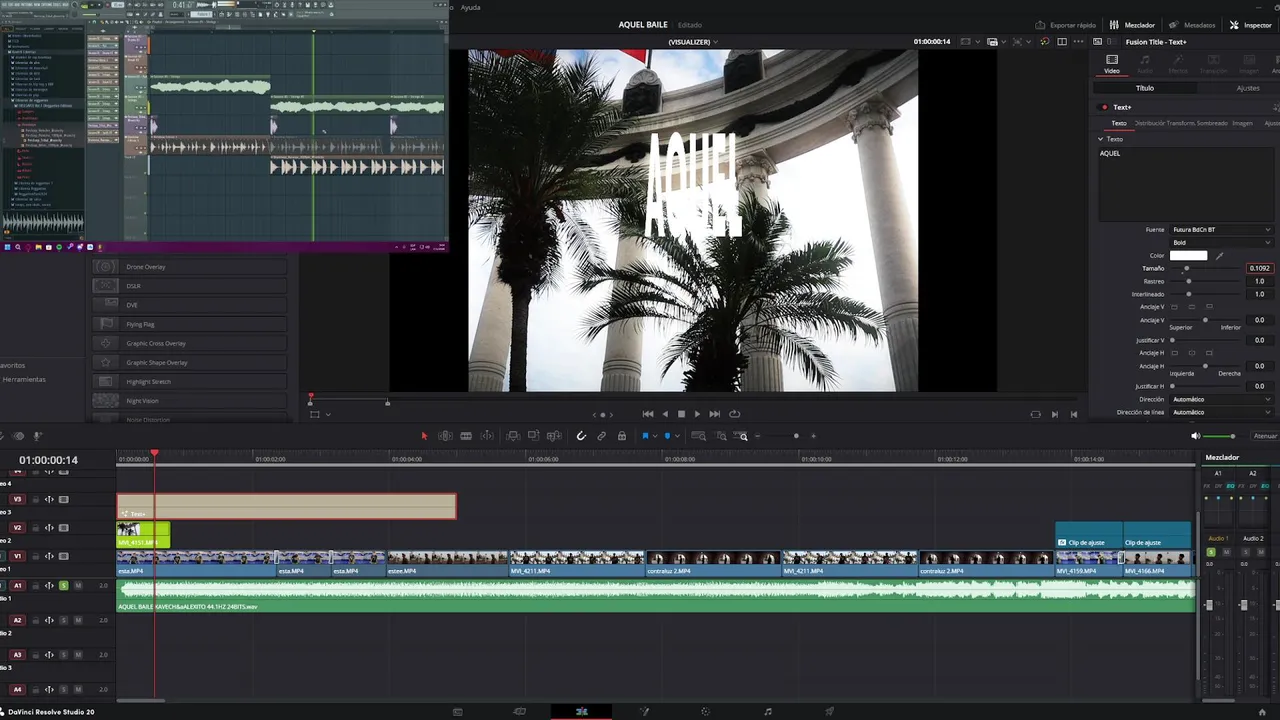Viewport: 1280px width, 720px height.
Task: Open the flag color dropdown arrow
Action: tap(654, 436)
